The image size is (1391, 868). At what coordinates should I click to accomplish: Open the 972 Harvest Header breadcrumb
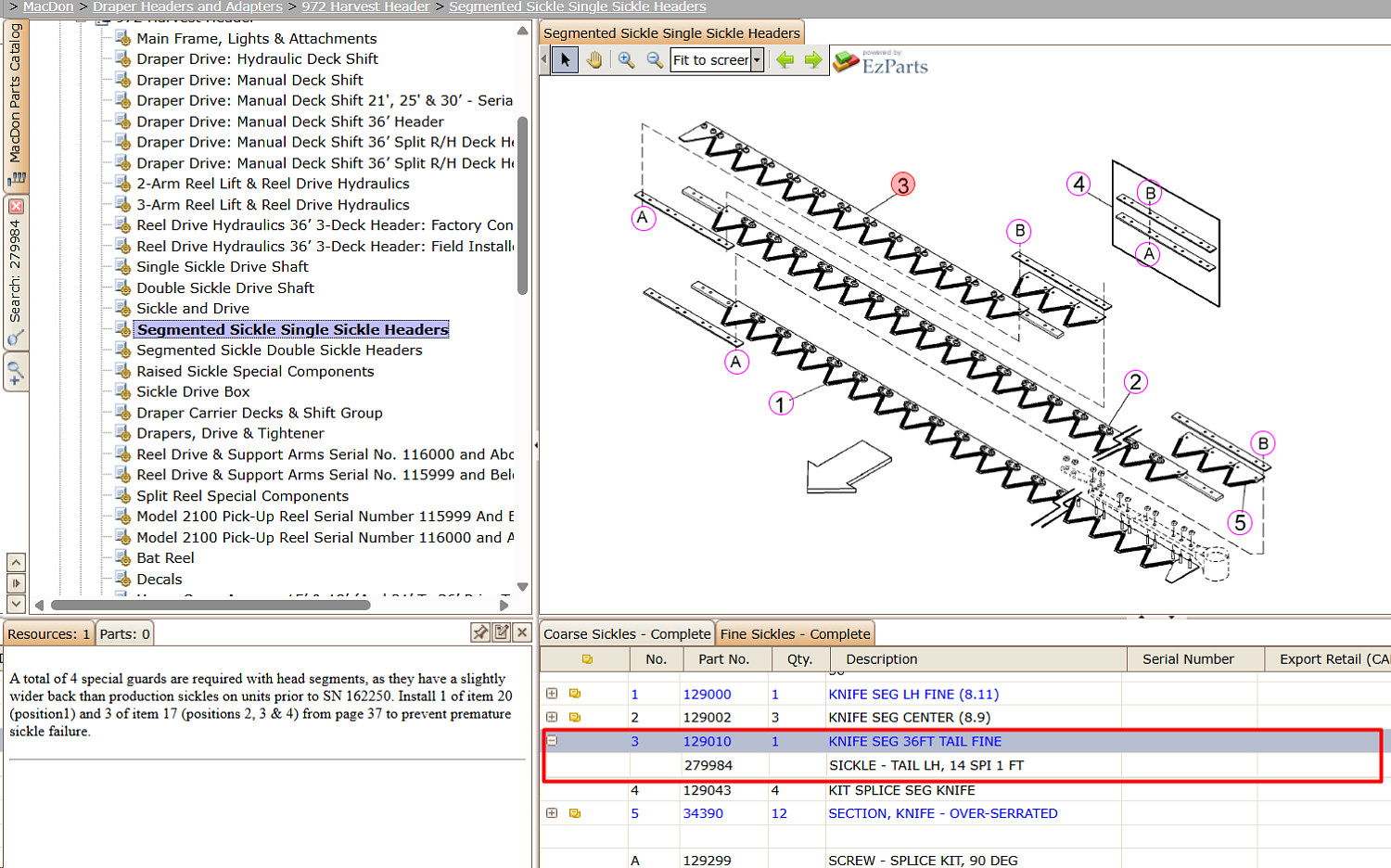point(365,6)
